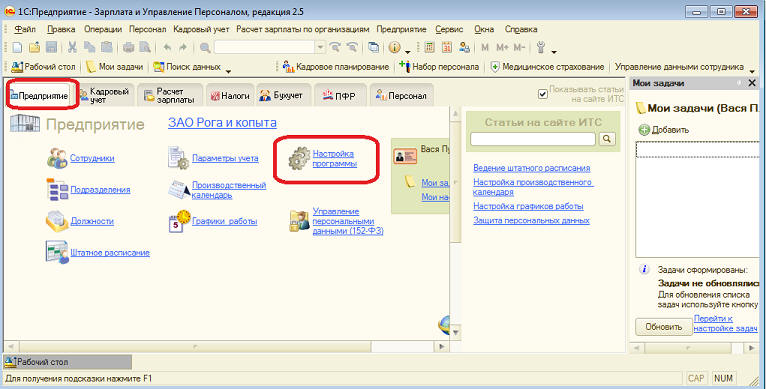Viewport: 766px width, 389px height.
Task: Open the Calculator toolbar icon
Action: click(429, 47)
